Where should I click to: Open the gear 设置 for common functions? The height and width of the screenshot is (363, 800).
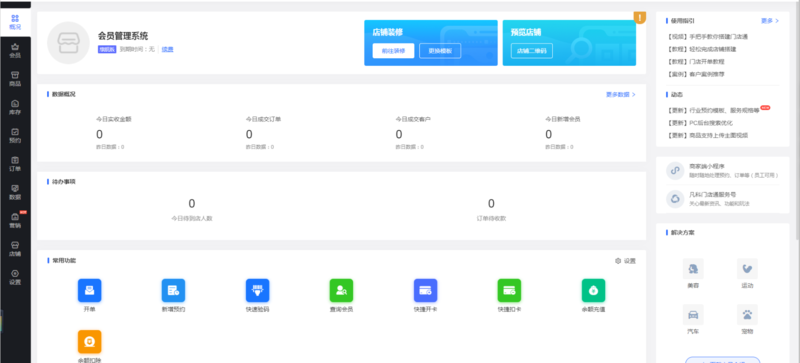pyautogui.click(x=626, y=261)
